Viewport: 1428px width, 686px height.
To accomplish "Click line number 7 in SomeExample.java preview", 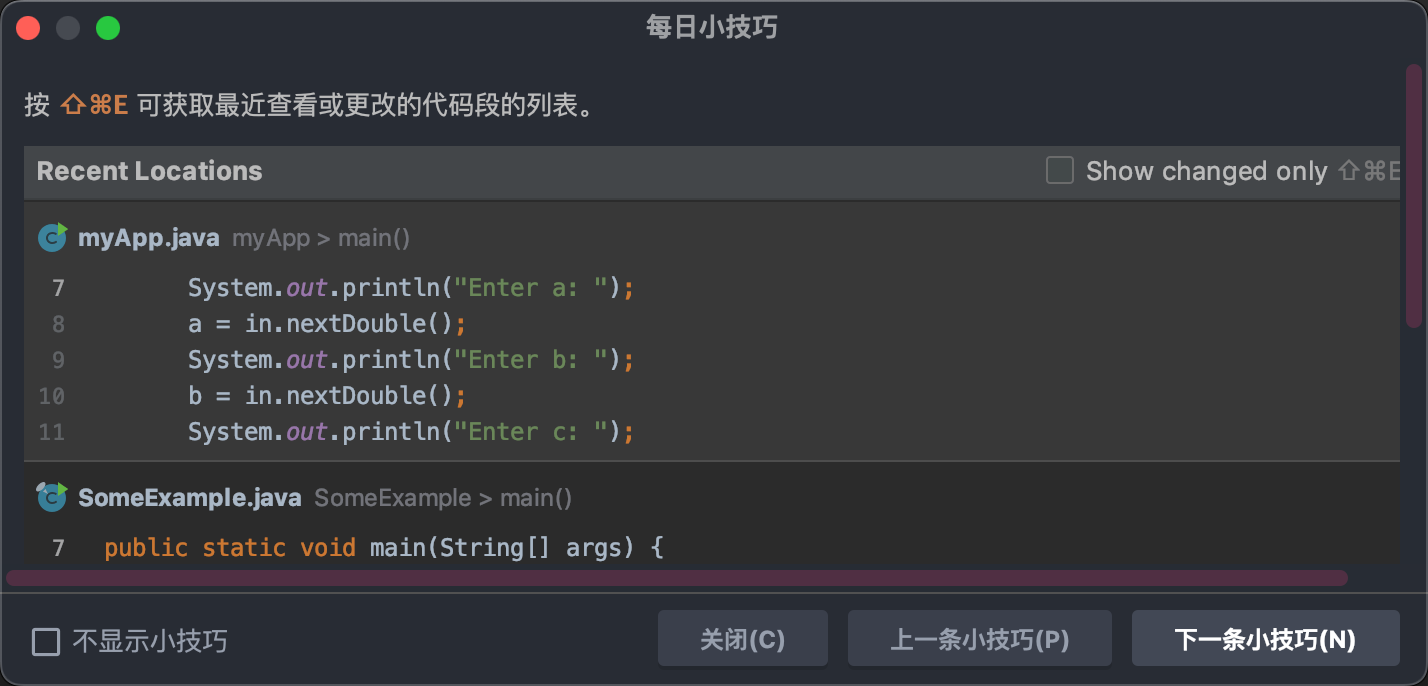I will [57, 547].
